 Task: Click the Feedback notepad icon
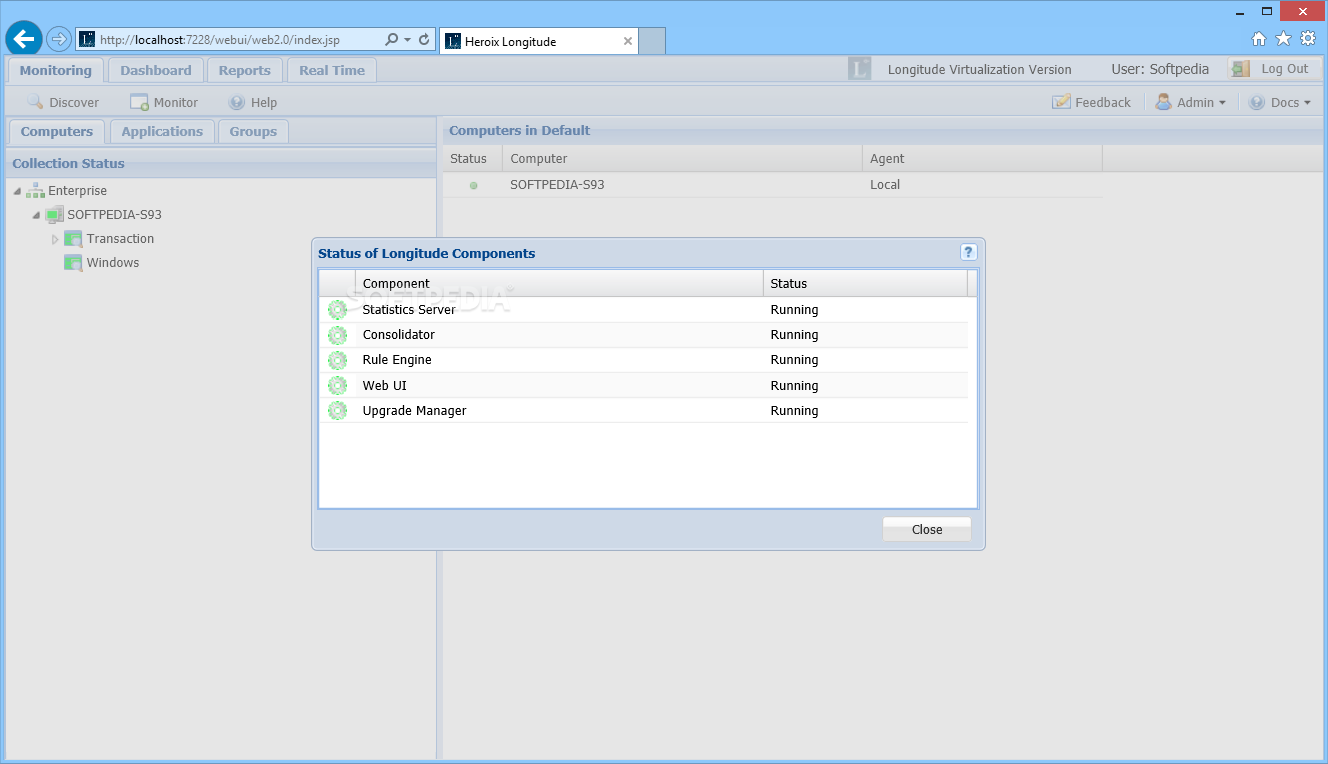click(1061, 102)
